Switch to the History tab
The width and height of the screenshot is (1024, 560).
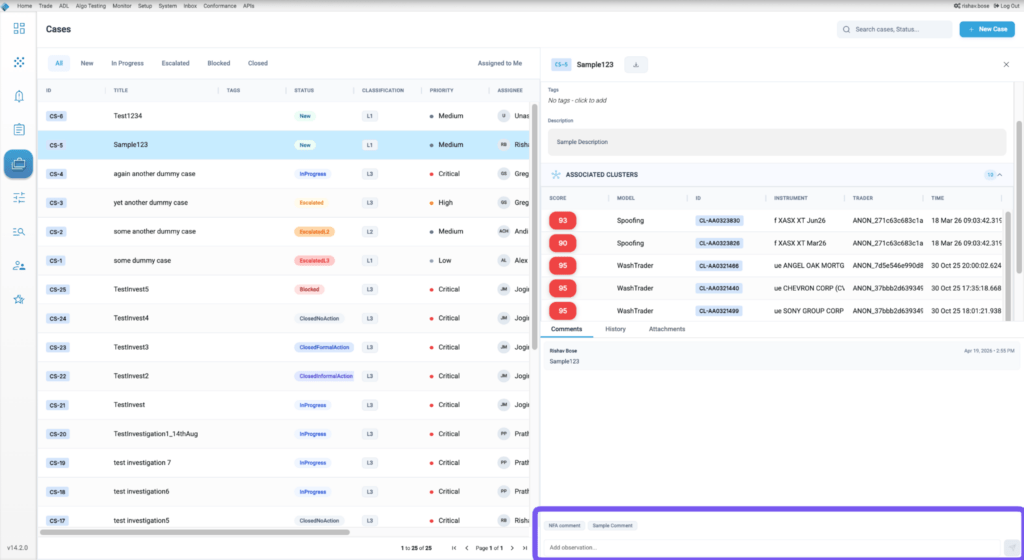pyautogui.click(x=615, y=329)
